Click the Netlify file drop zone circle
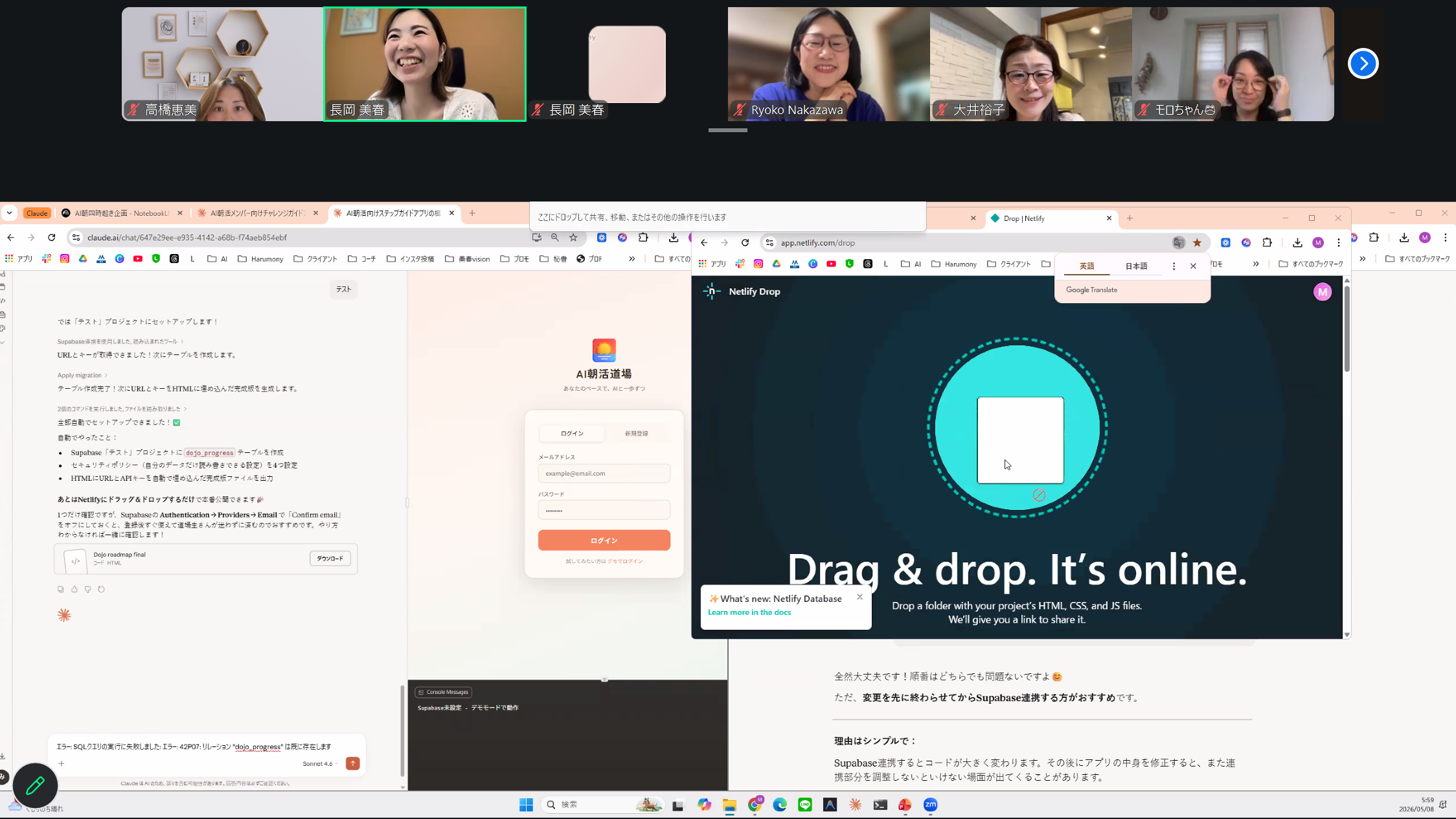Viewport: 1456px width, 819px height. (1017, 428)
